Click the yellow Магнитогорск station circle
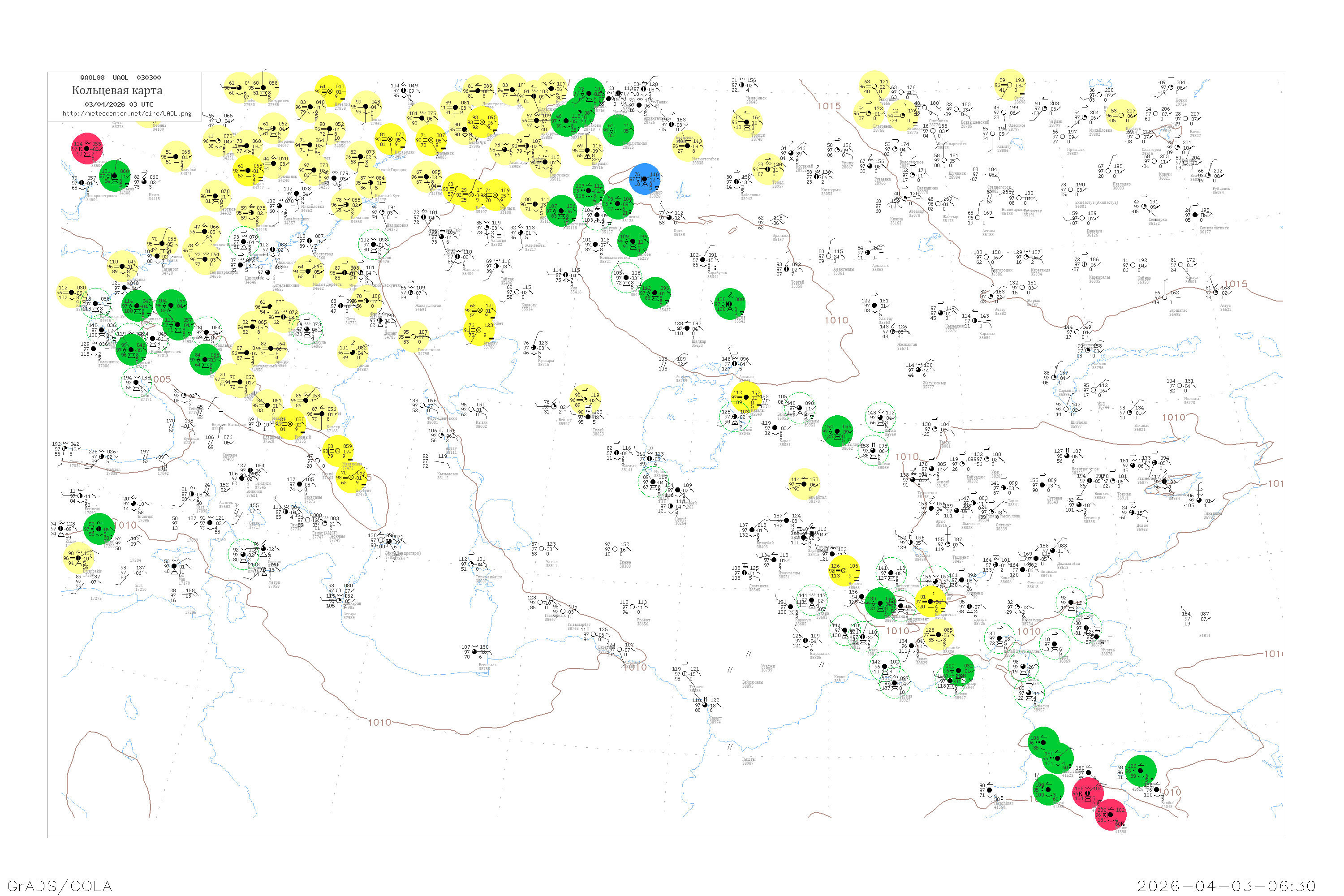Viewport: 1344px width, 896px height. point(688,146)
